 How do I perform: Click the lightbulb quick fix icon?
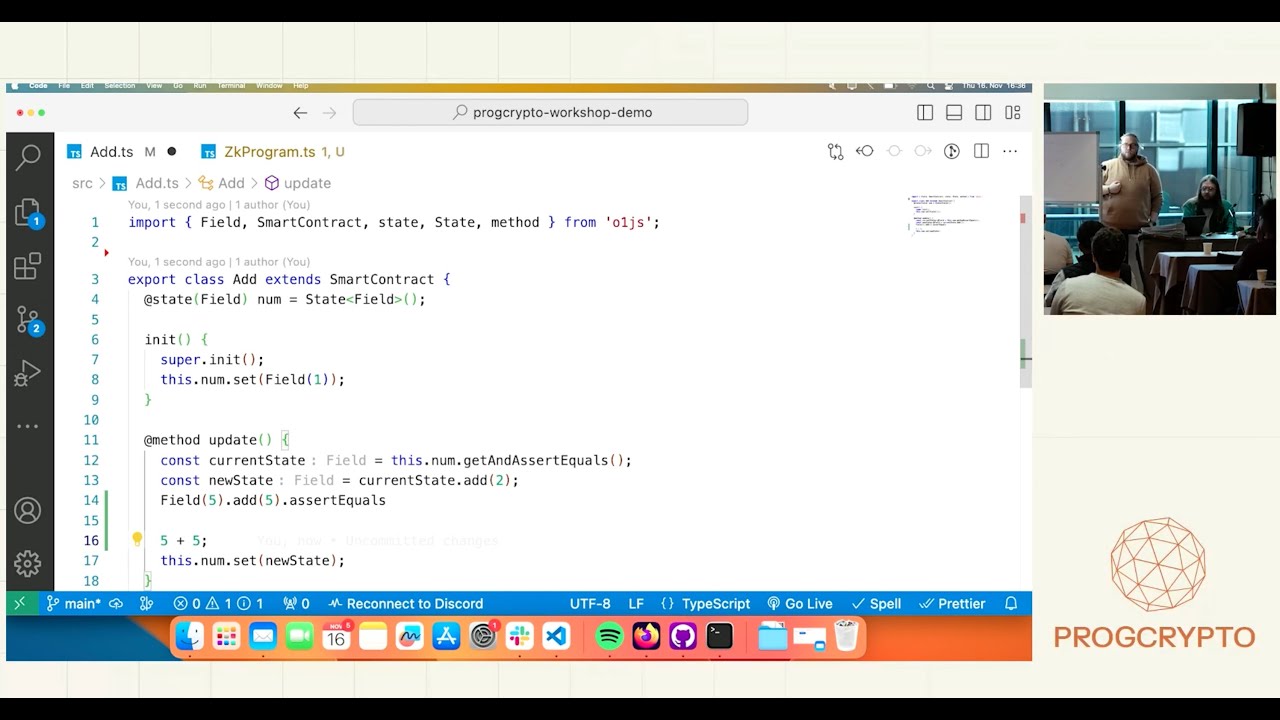137,540
